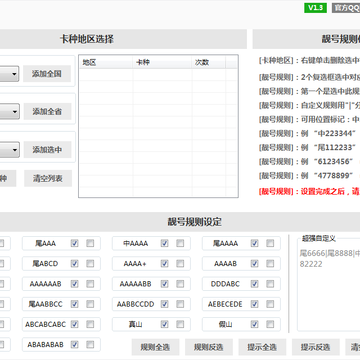Uncheck the checked box for DDDABC
This screenshot has height=360, width=360.
[x=255, y=284]
